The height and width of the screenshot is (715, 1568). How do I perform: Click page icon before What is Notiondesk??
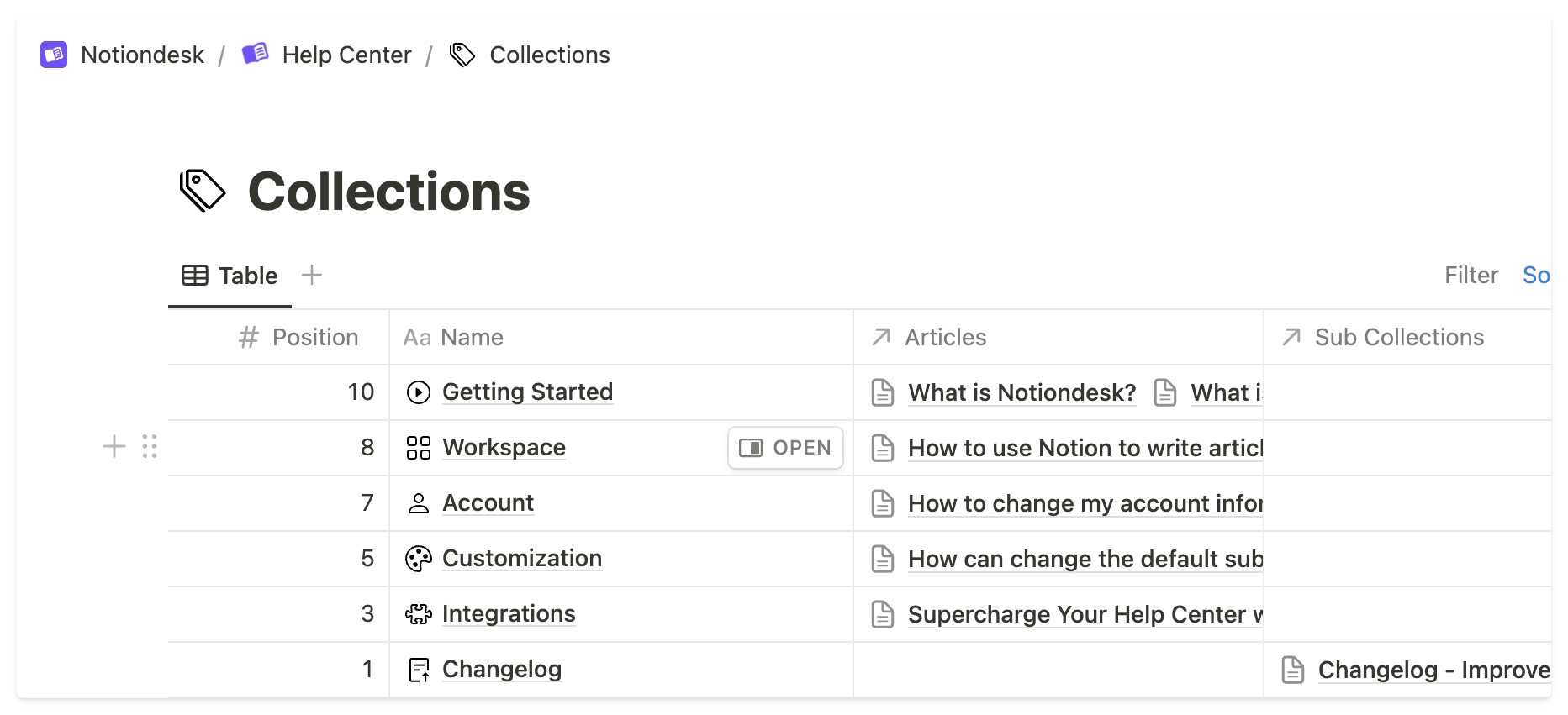[x=883, y=392]
